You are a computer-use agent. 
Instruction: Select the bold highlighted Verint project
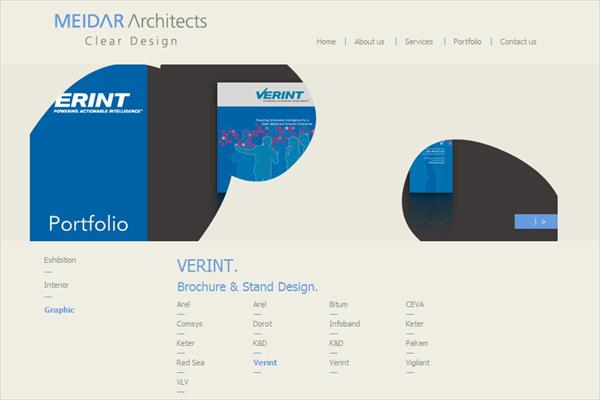pyautogui.click(x=265, y=362)
